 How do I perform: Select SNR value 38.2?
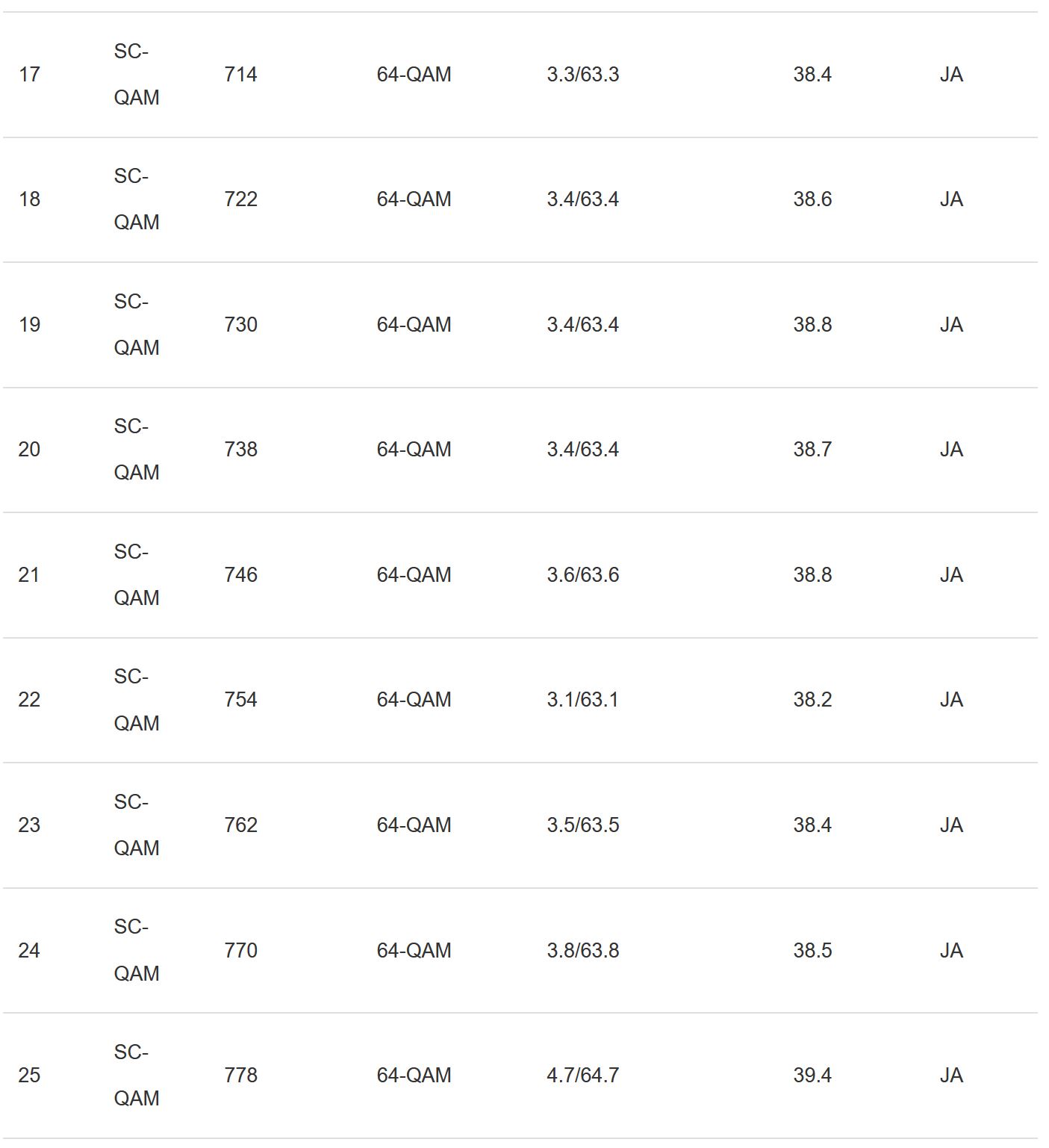(x=812, y=700)
